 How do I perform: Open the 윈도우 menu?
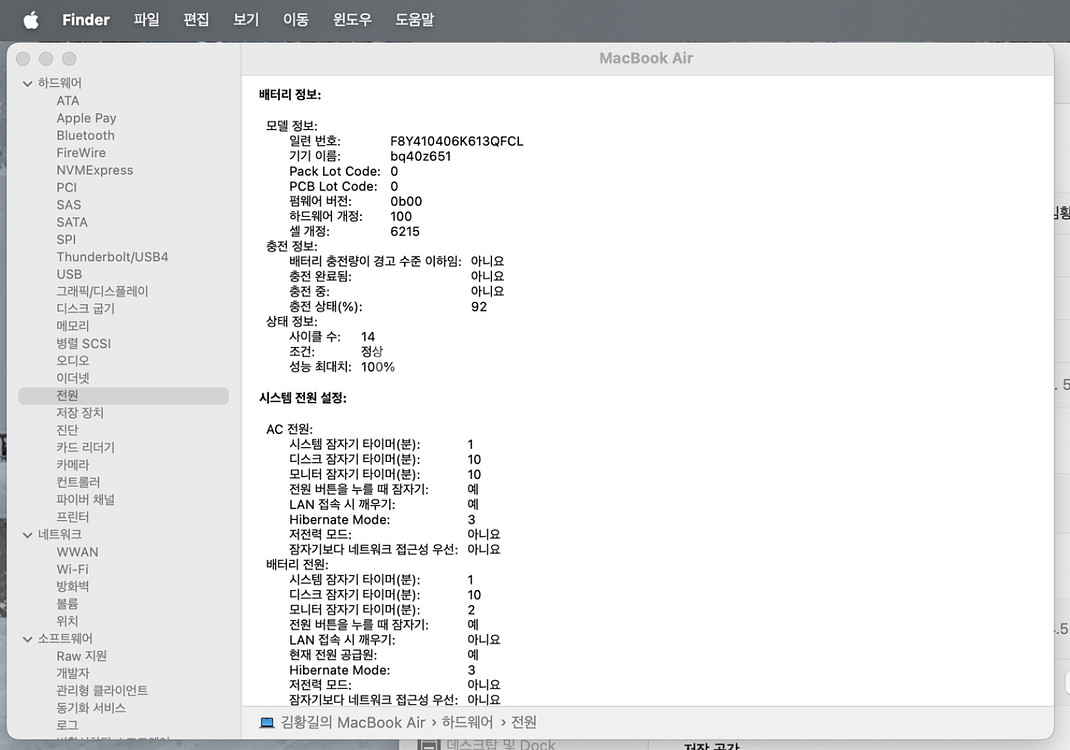tap(352, 20)
